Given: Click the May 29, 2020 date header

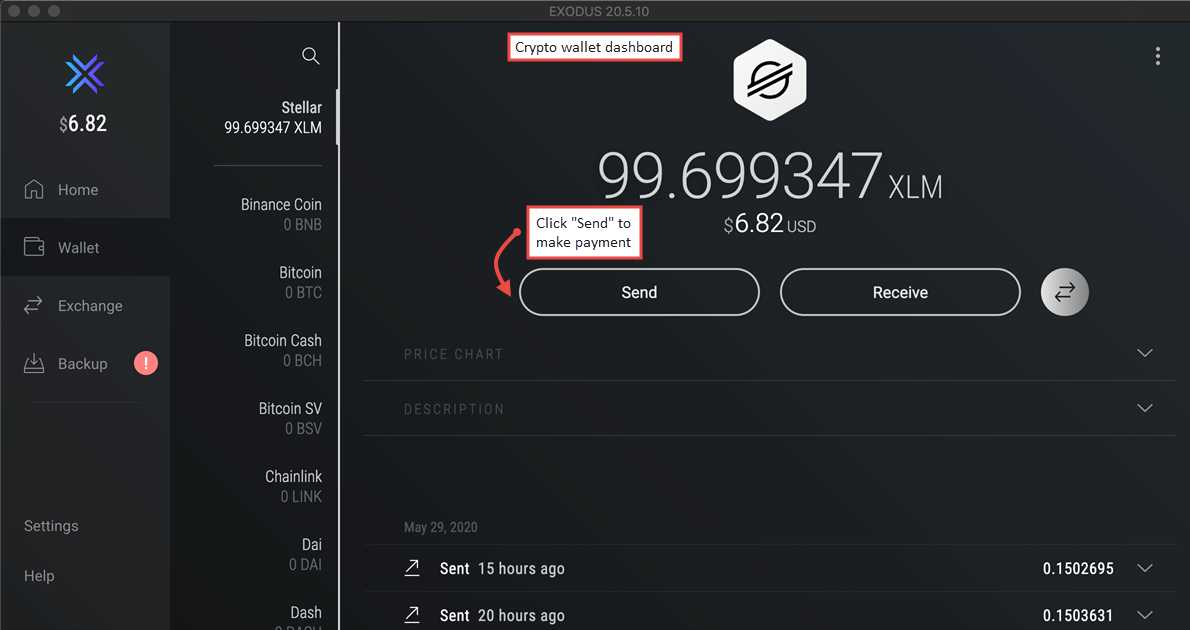Looking at the screenshot, I should coord(440,527).
